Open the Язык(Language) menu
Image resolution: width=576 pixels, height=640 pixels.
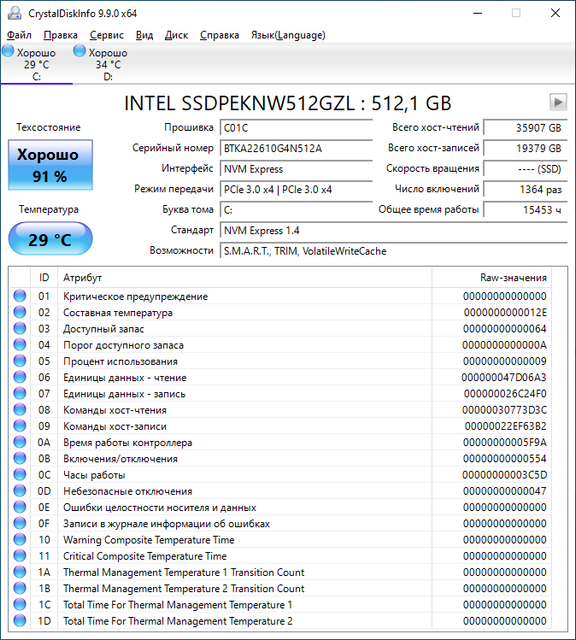pyautogui.click(x=288, y=35)
